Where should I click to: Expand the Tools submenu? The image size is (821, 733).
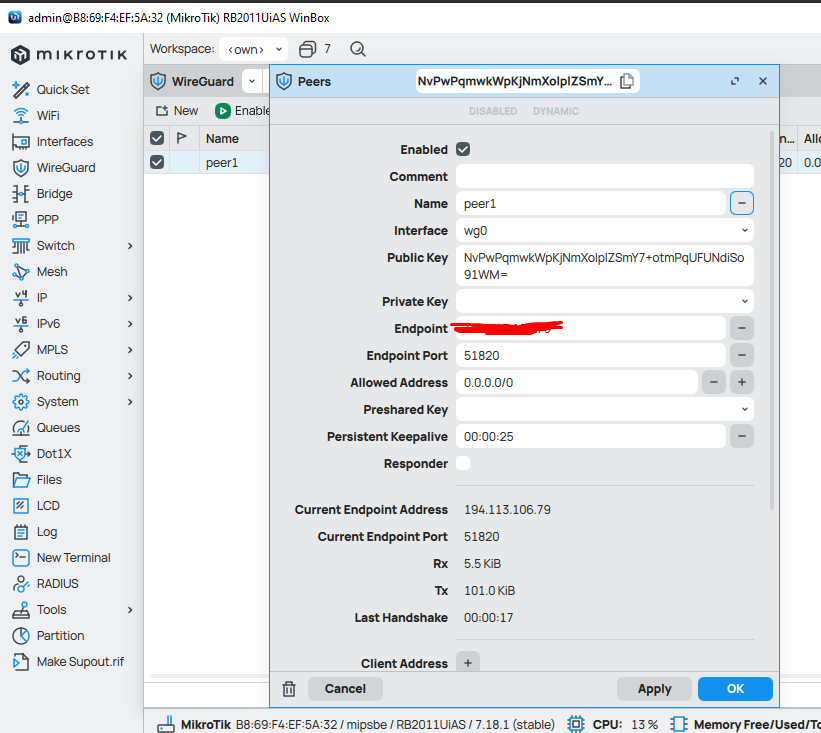130,609
